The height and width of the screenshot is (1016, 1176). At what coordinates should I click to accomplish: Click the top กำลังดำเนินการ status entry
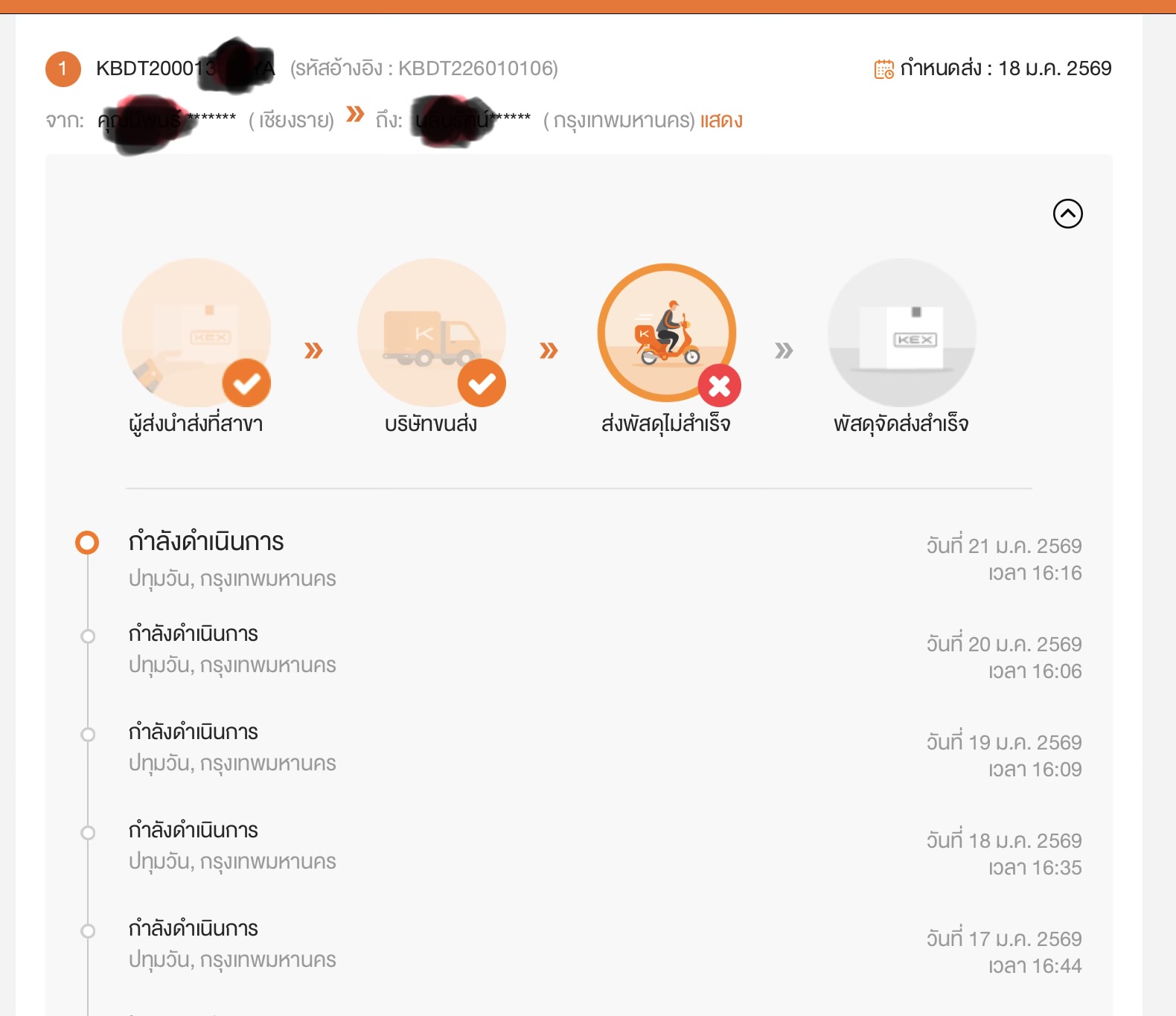(x=206, y=541)
